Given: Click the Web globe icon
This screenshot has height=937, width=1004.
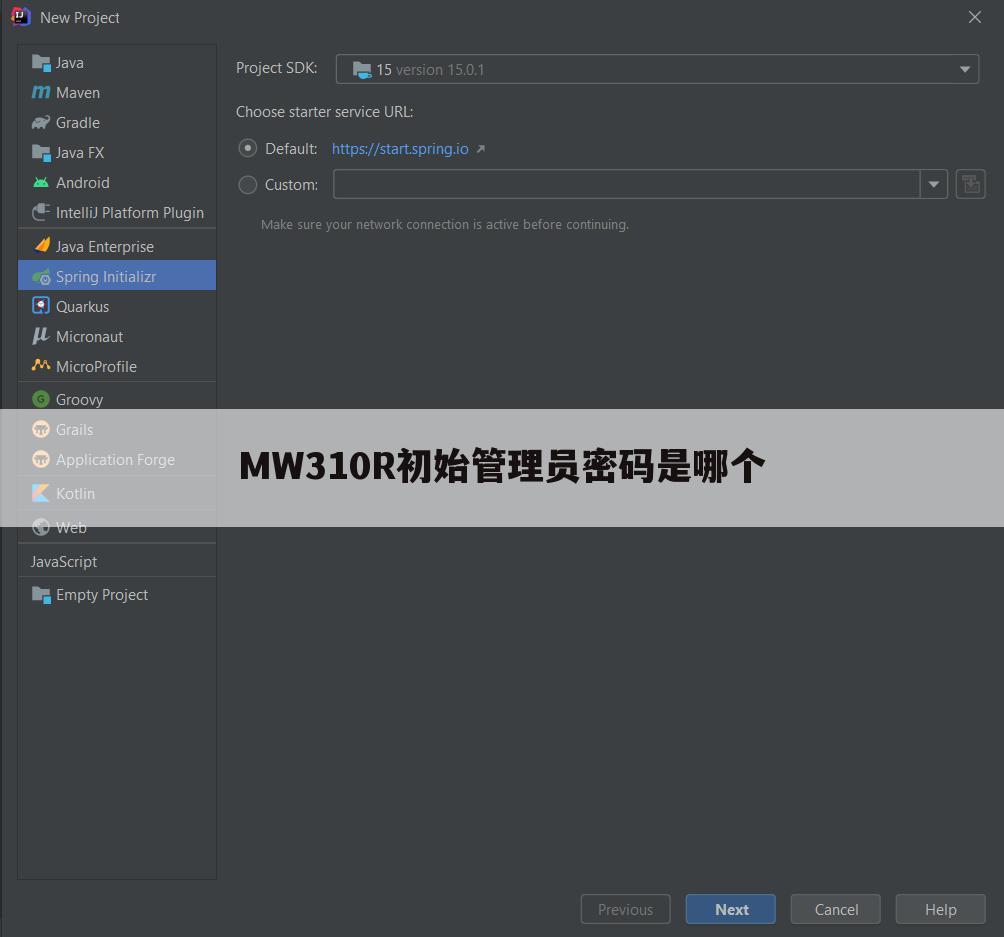Looking at the screenshot, I should (x=41, y=527).
